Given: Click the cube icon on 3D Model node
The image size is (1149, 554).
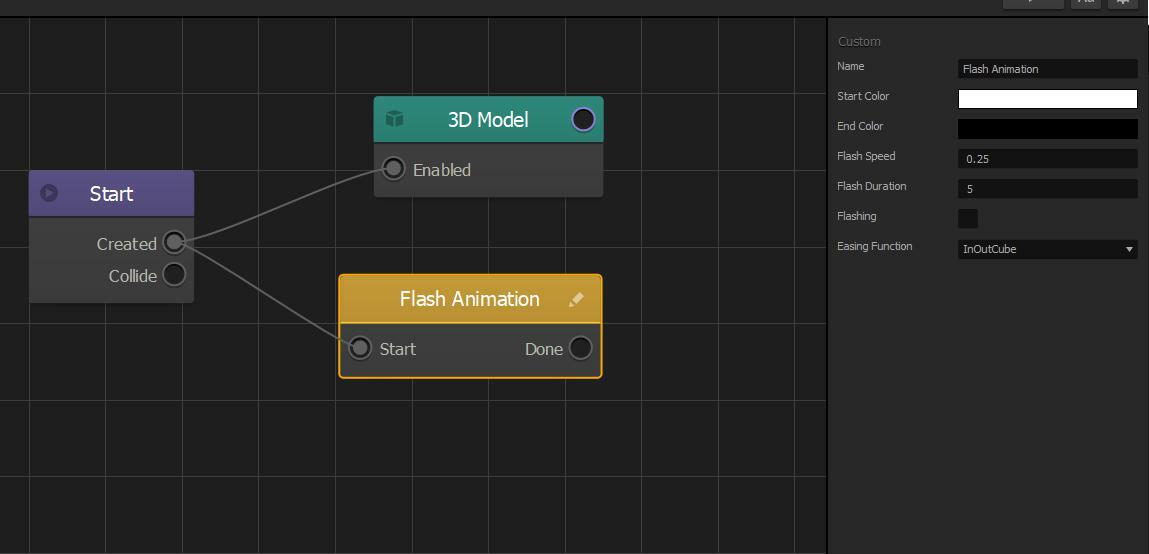Looking at the screenshot, I should [x=395, y=119].
